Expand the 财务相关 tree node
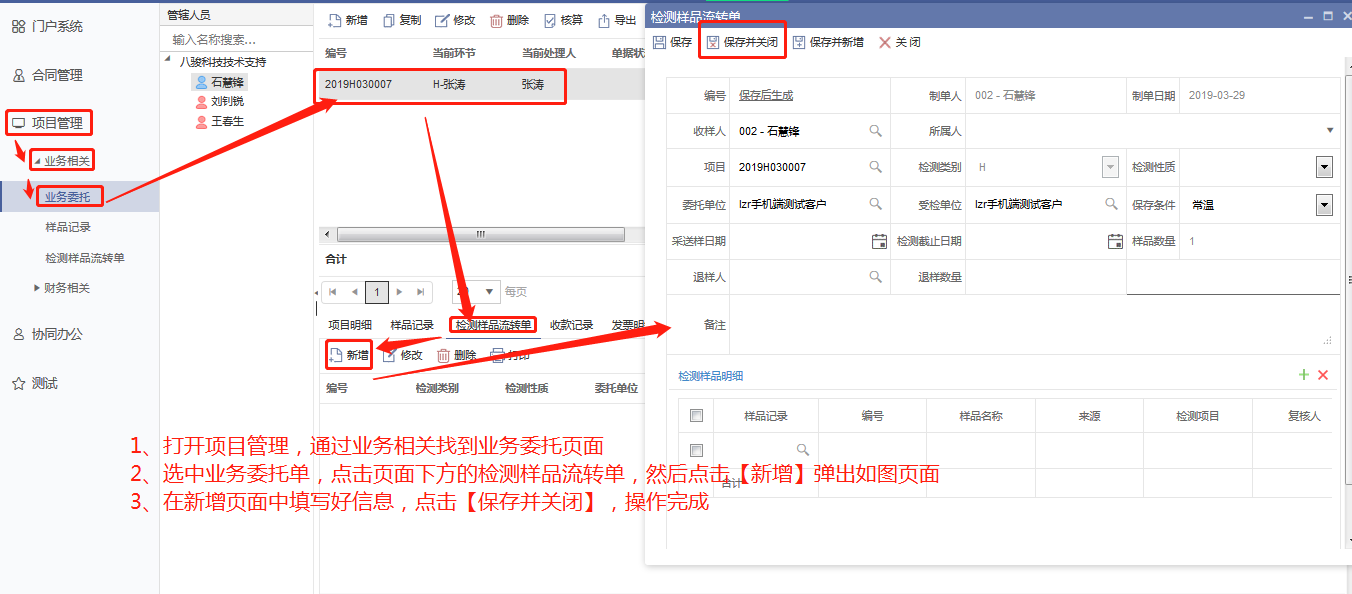This screenshot has width=1352, height=594. point(38,288)
